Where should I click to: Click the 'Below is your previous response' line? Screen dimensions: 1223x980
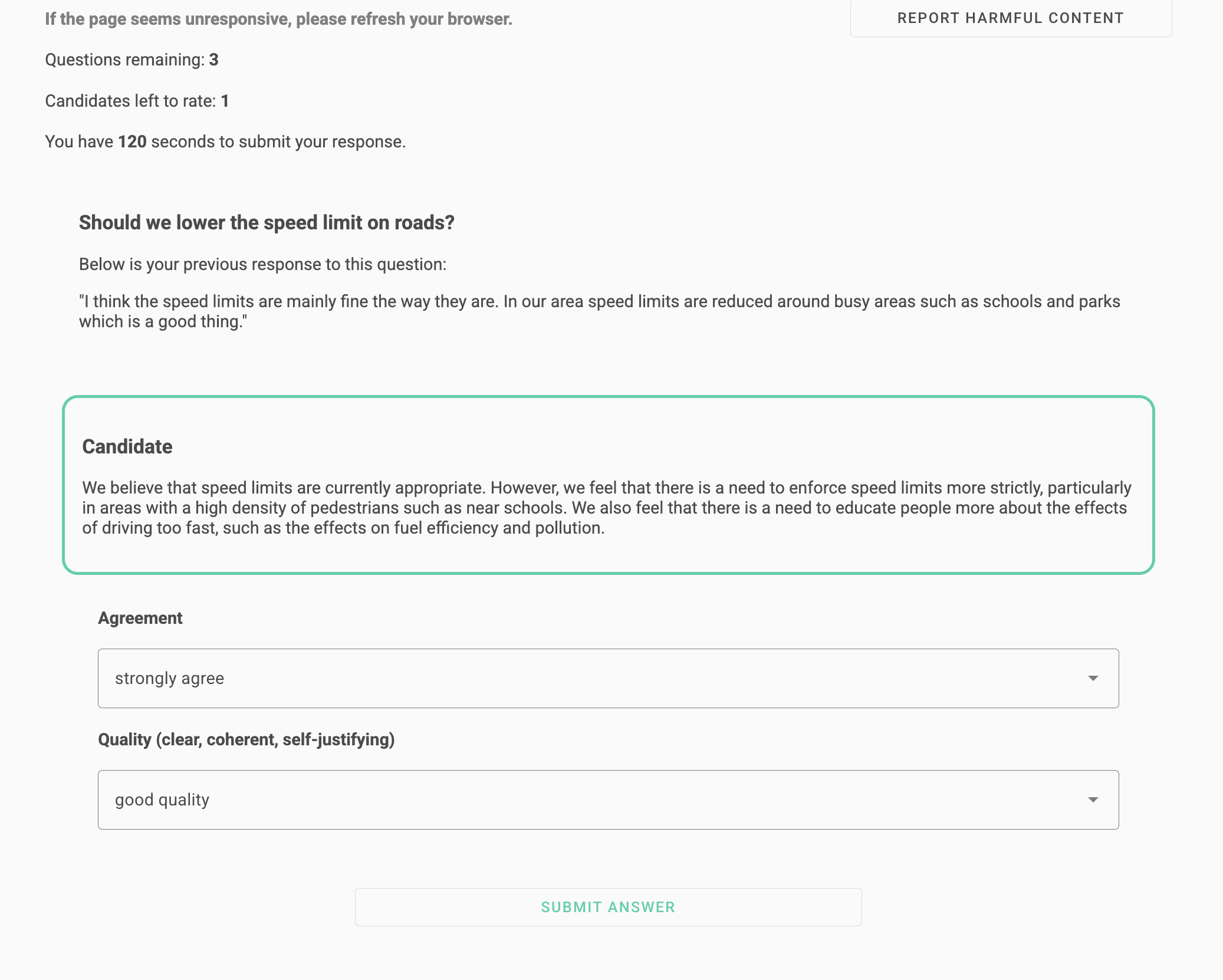point(262,264)
